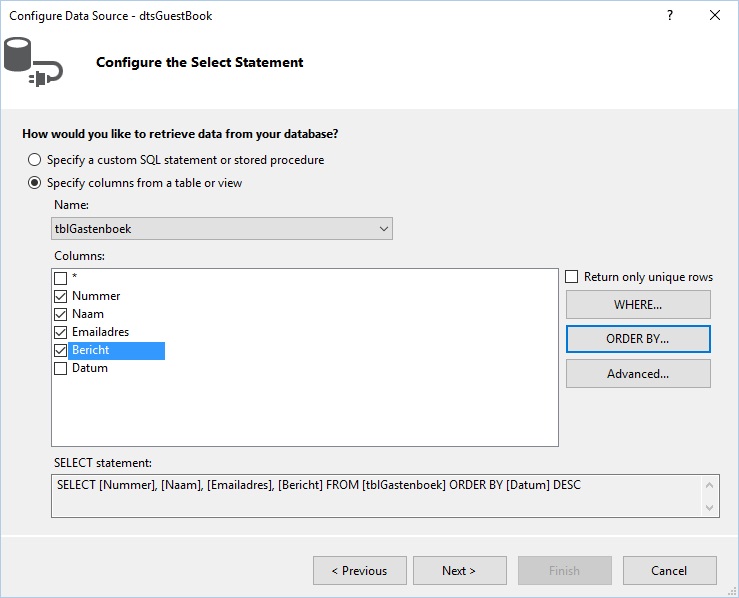
Task: Close the Configure Data Source dialog
Action: [x=714, y=15]
